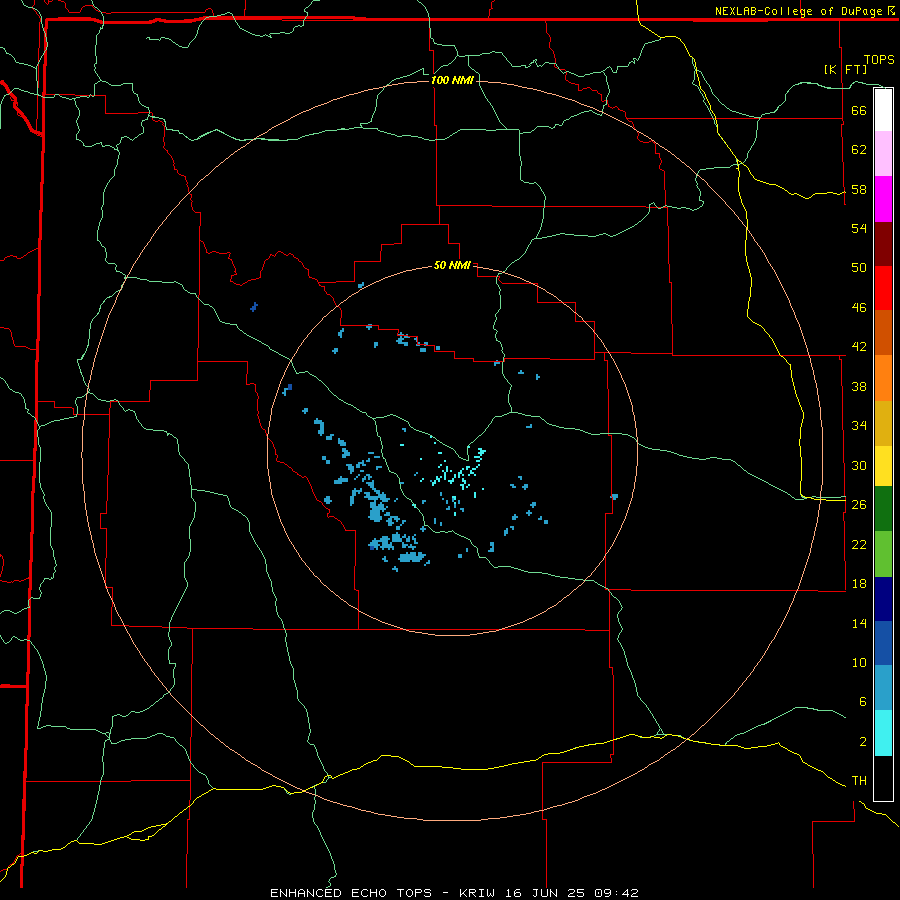Click the navy blue legend color band
This screenshot has width=900, height=900.
(883, 599)
